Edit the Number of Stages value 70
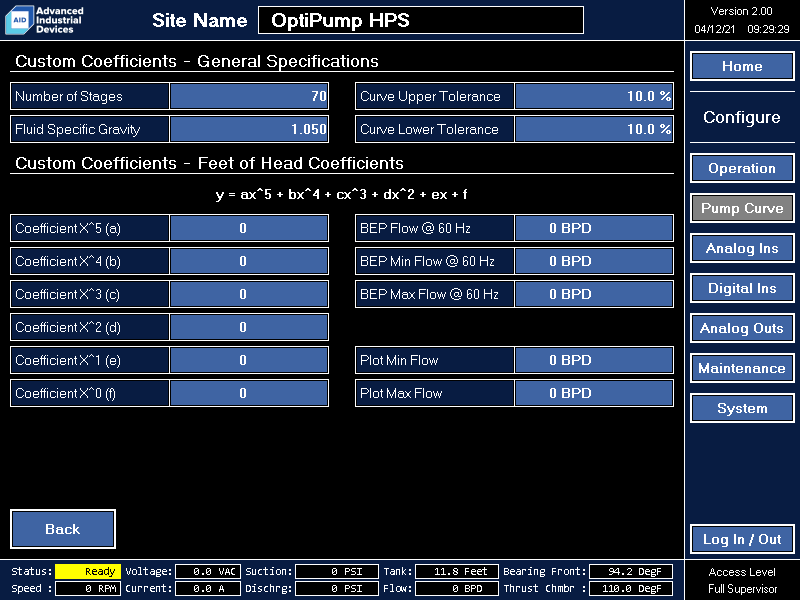This screenshot has width=800, height=600. pyautogui.click(x=249, y=96)
